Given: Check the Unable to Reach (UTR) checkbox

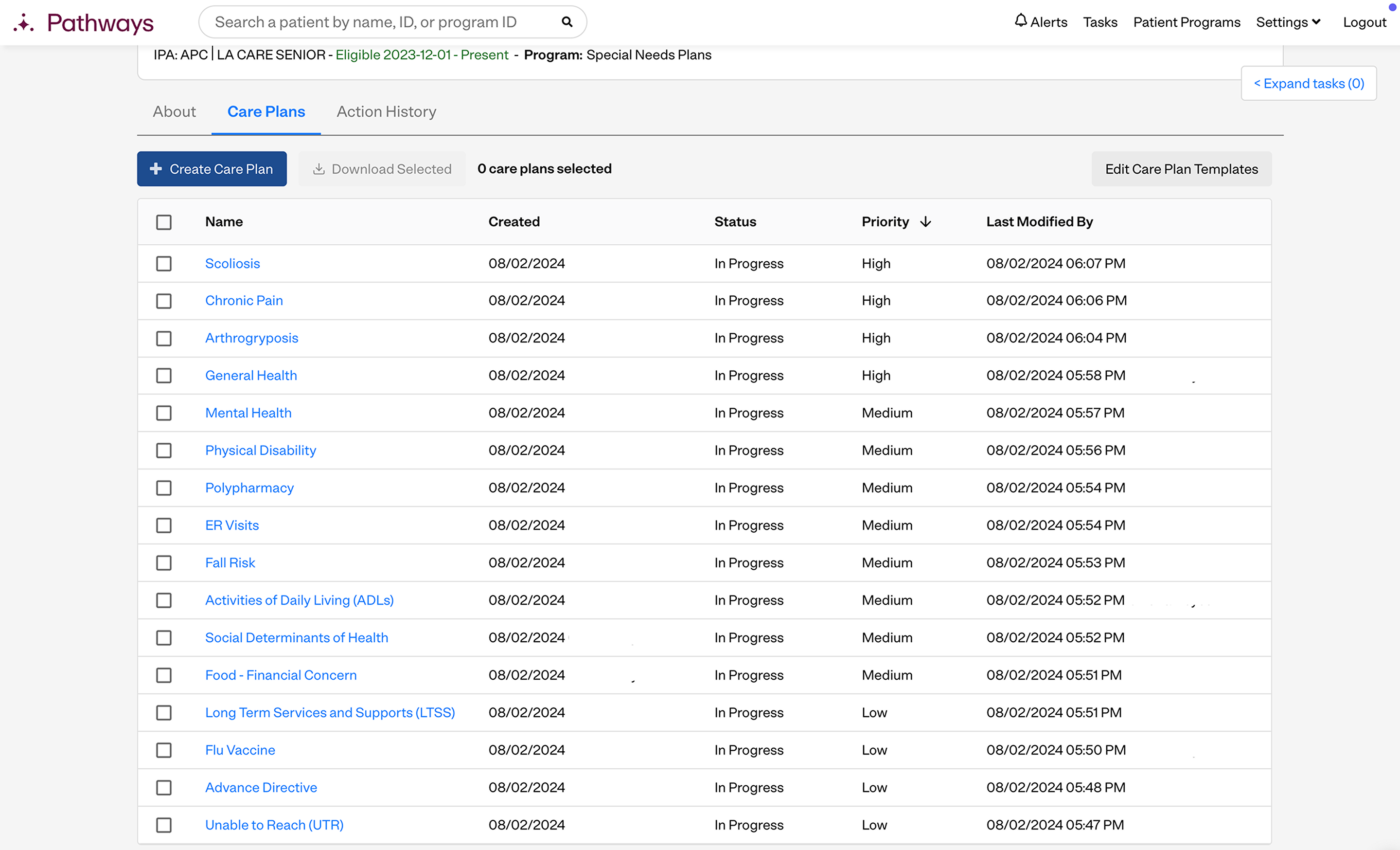Looking at the screenshot, I should (164, 825).
